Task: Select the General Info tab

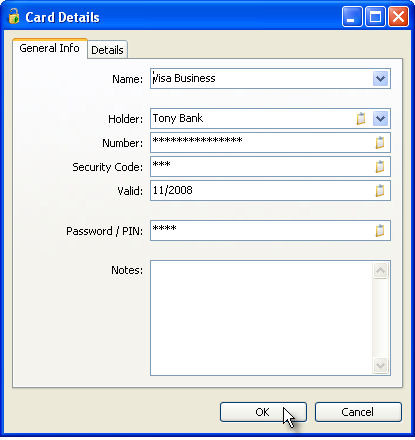Action: [50, 48]
